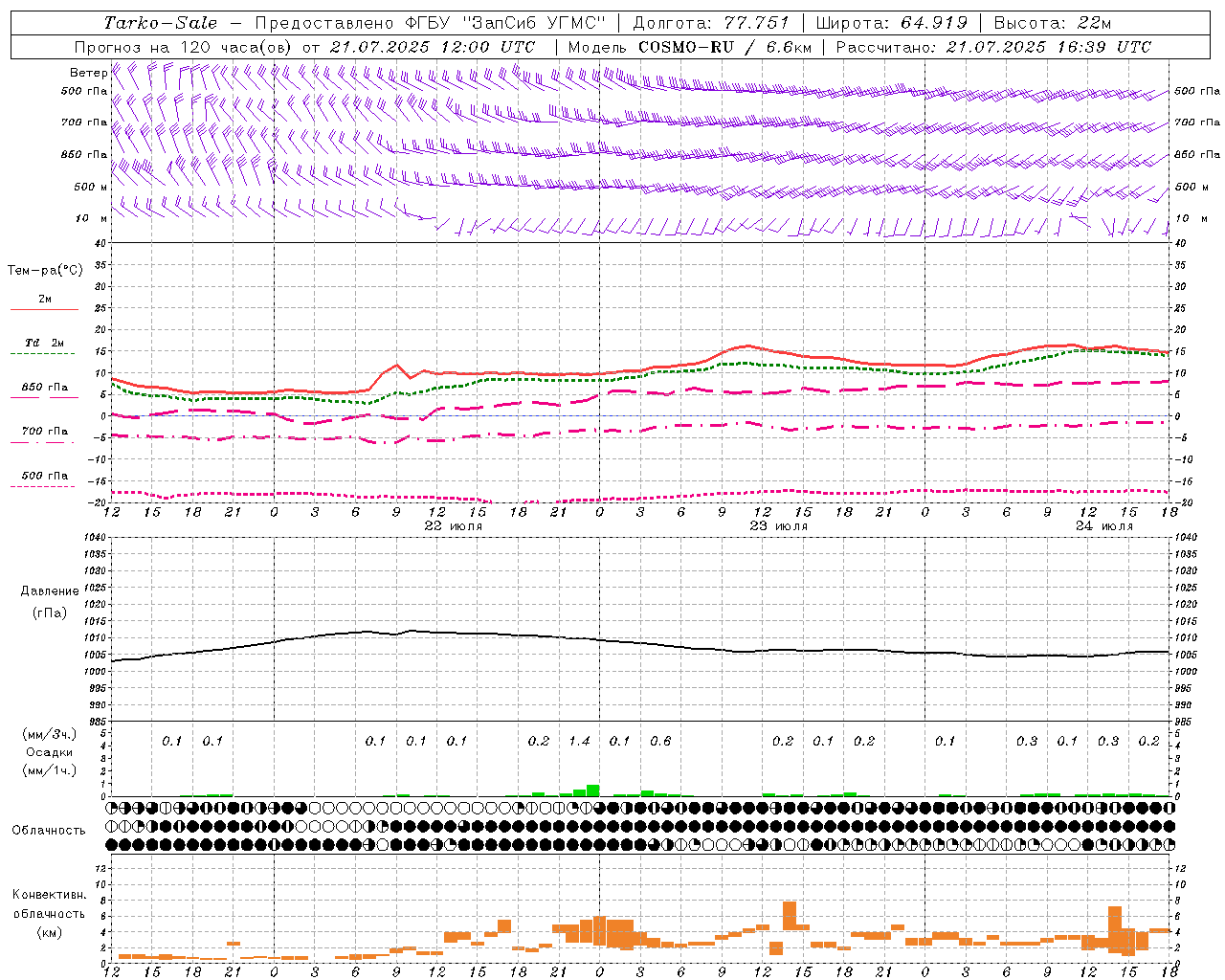The image size is (1225, 980).
Task: Click the 10 м wind level label on left
Action: (91, 218)
